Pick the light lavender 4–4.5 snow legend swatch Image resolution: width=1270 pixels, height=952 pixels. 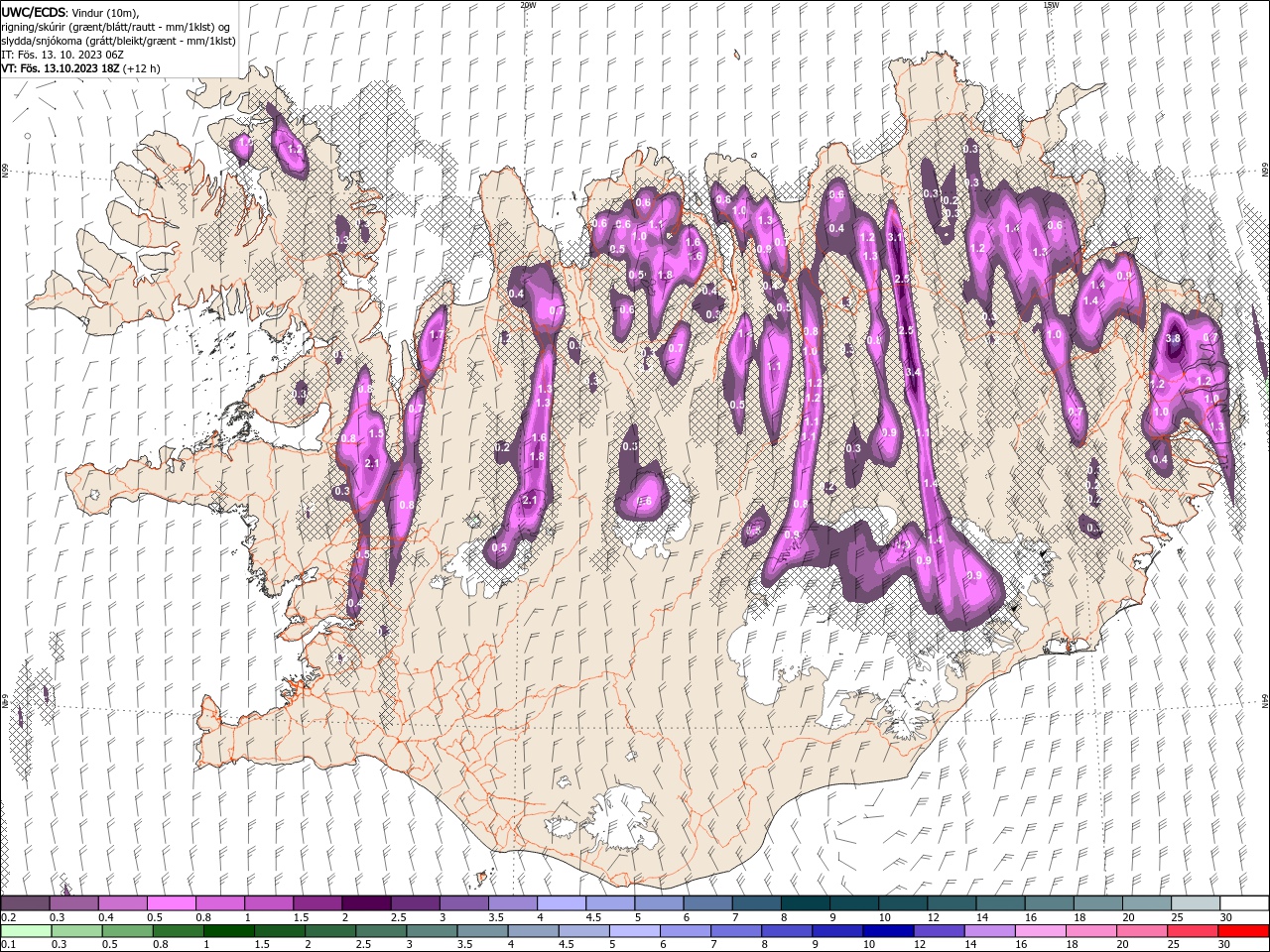tap(560, 903)
